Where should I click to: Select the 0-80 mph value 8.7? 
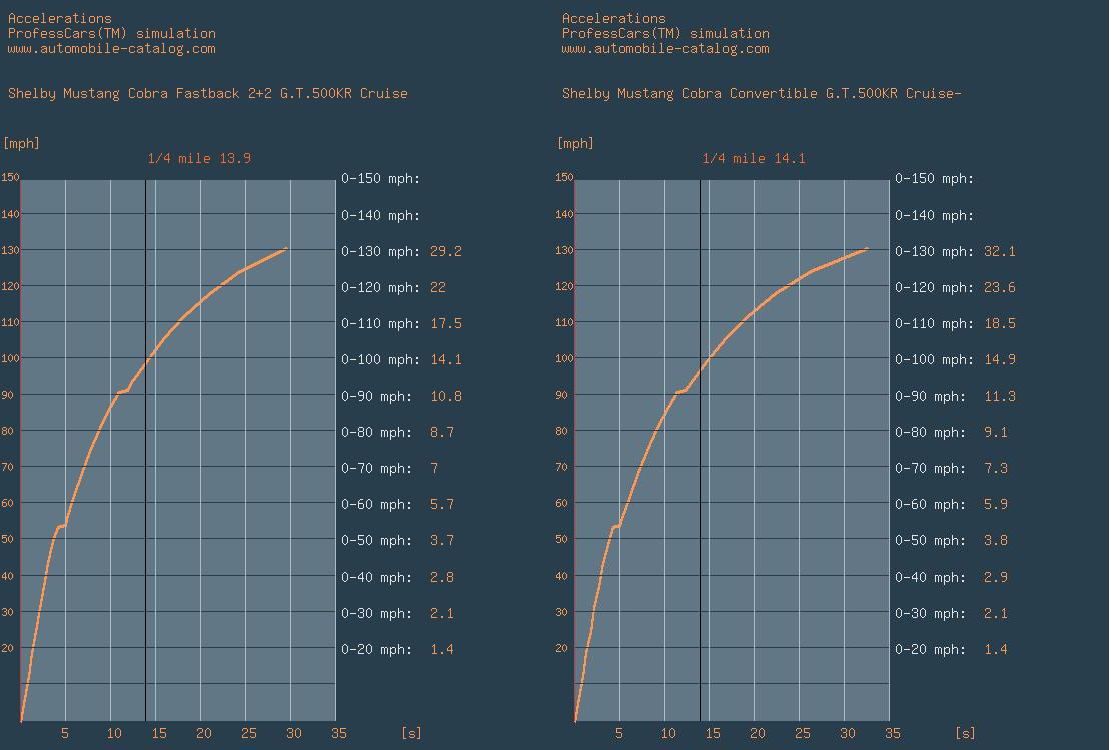tap(442, 433)
